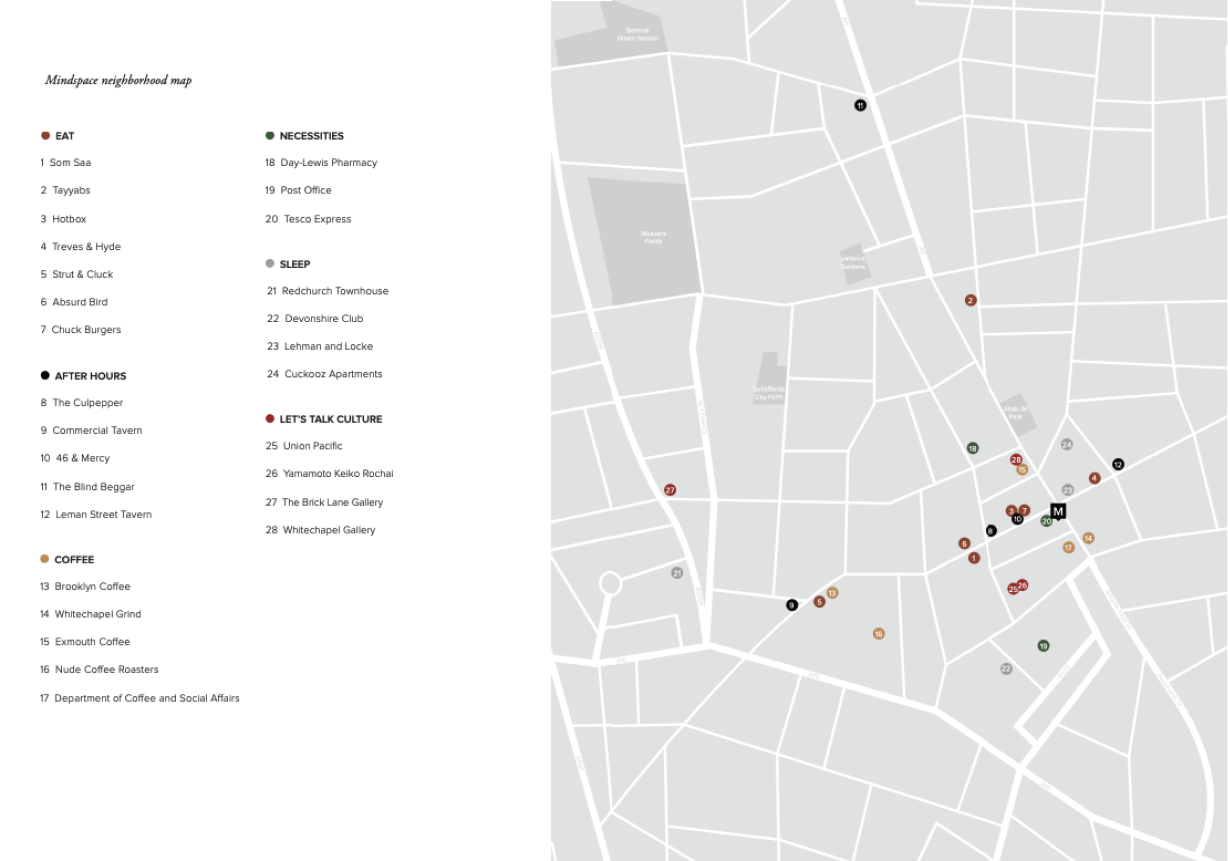Click green map pin 19 Post Office
The image size is (1228, 861).
1043,646
